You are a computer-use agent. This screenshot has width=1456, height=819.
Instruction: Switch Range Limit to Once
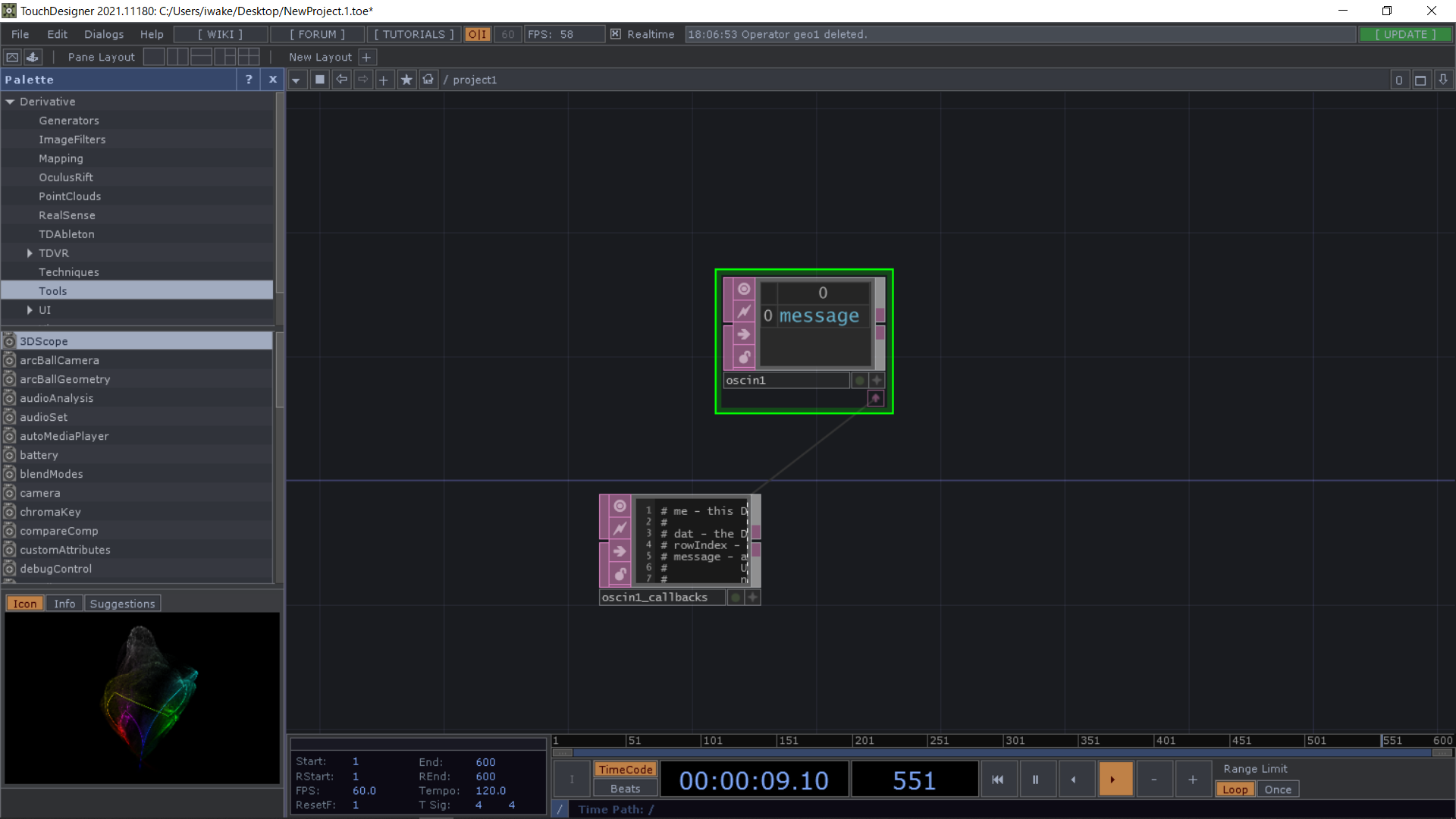(1278, 789)
